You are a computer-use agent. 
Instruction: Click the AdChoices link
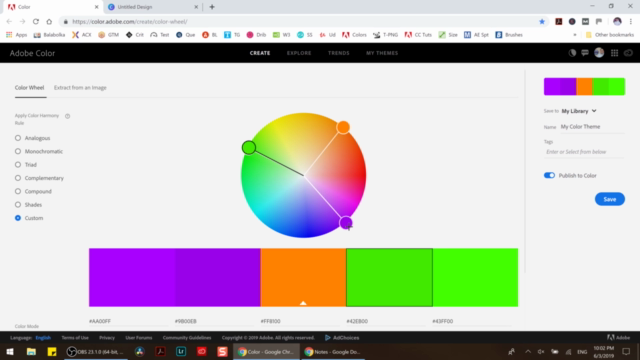click(x=342, y=338)
